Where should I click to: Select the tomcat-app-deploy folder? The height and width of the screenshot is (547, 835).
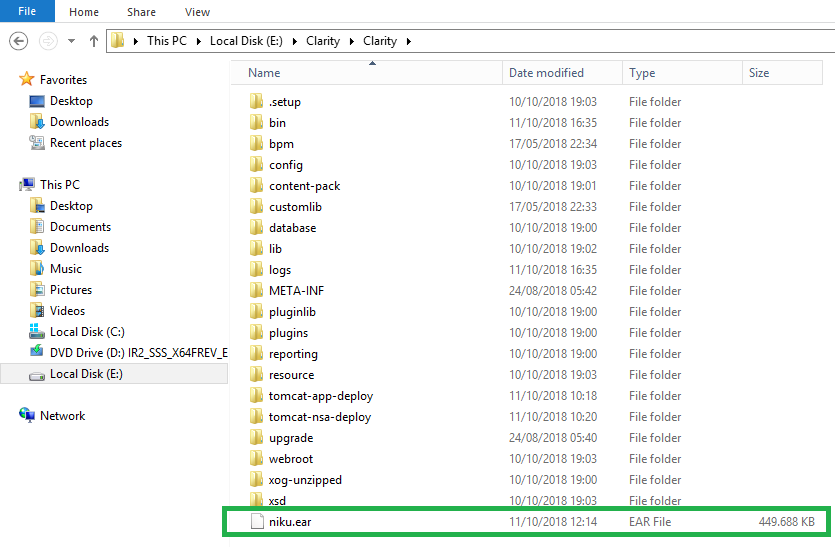[x=321, y=396]
